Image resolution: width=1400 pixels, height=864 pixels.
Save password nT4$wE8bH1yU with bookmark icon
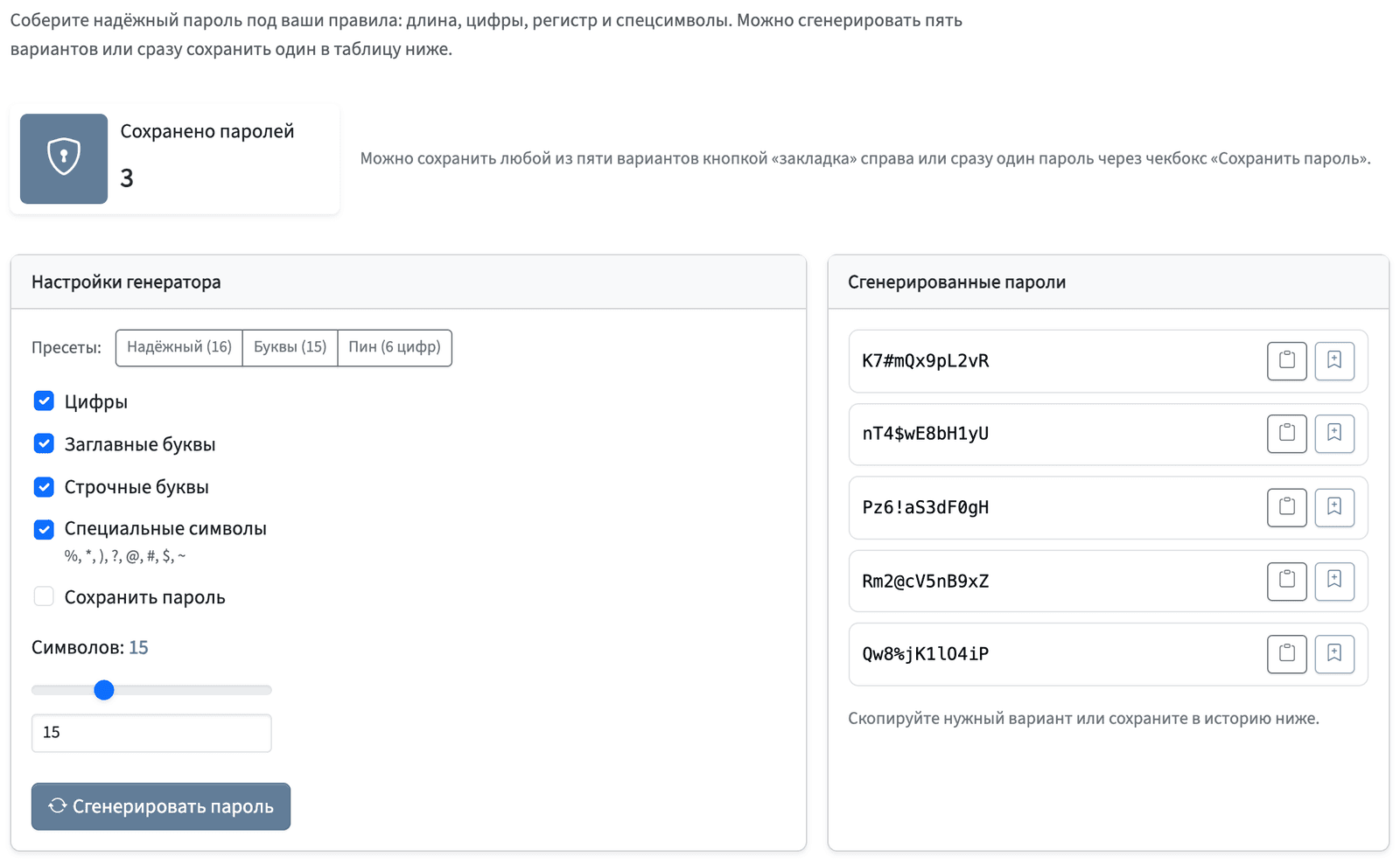1334,434
